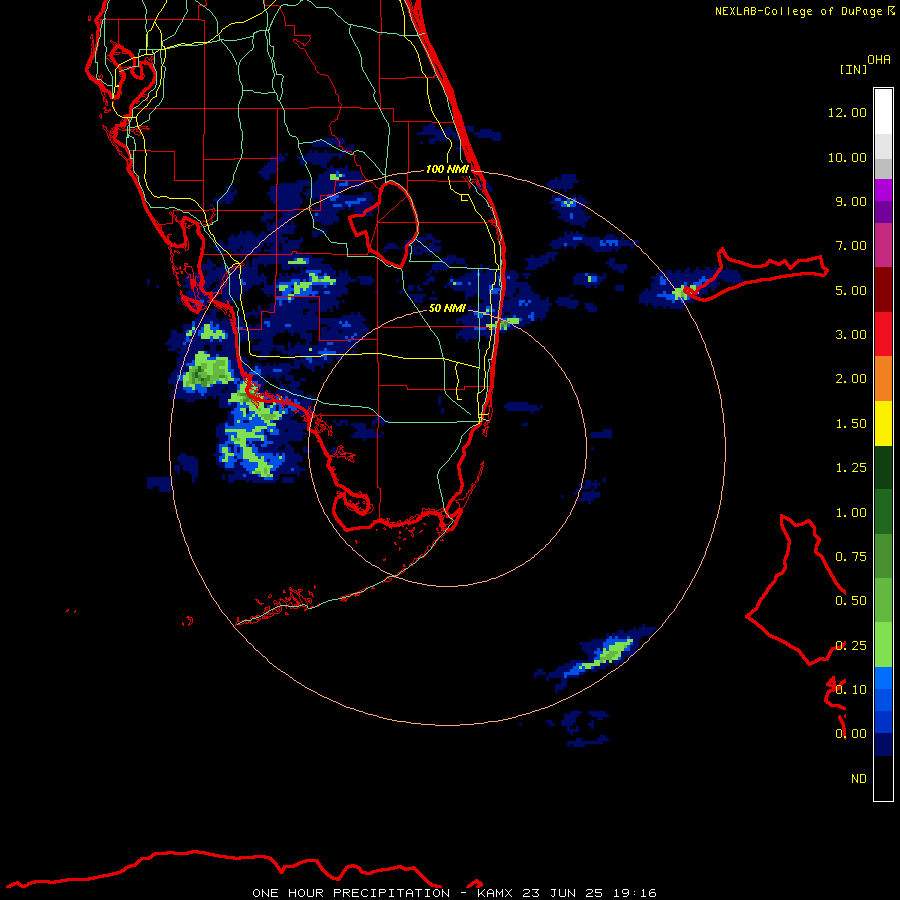The width and height of the screenshot is (900, 900).
Task: Click the OHA product code label
Action: coord(879,60)
